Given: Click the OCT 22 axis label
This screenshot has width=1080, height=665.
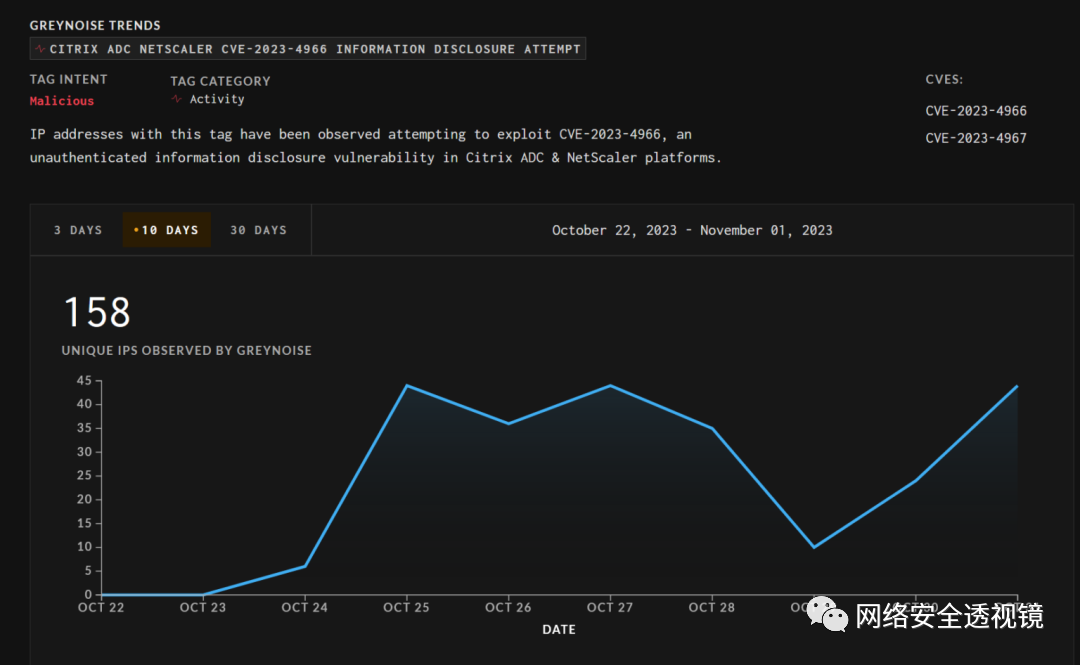Looking at the screenshot, I should [101, 607].
